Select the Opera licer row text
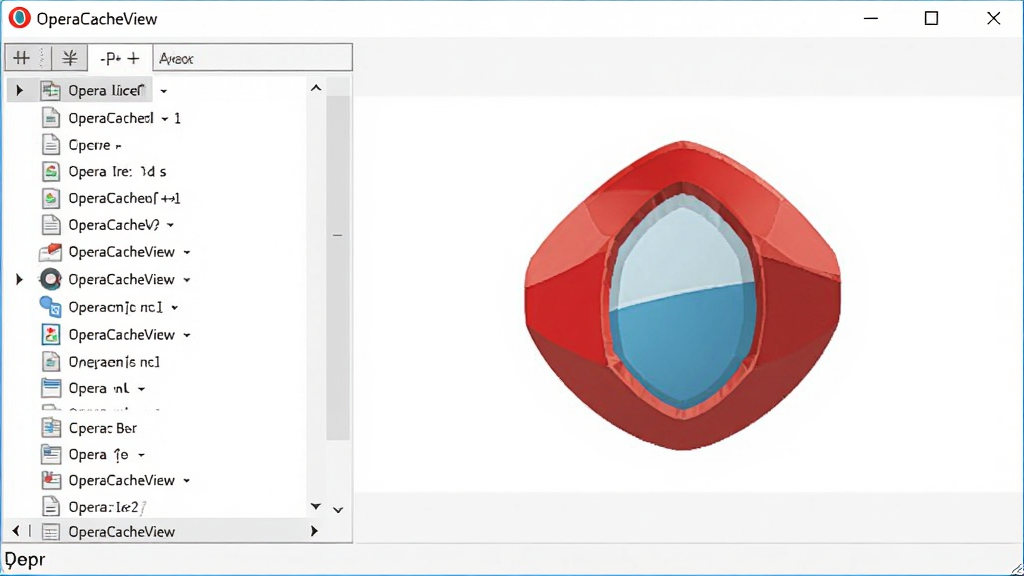 tap(106, 90)
